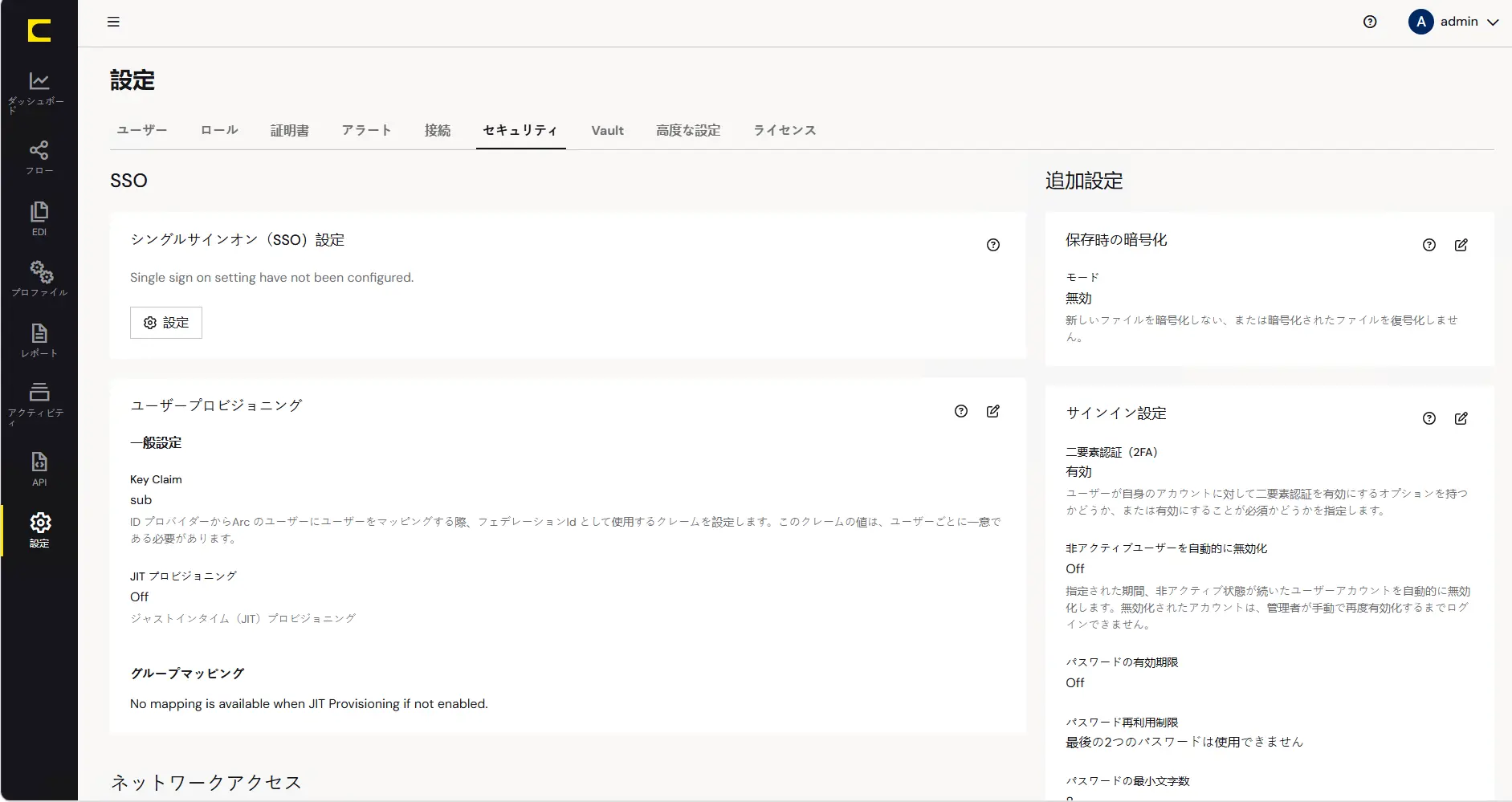The width and height of the screenshot is (1512, 802).
Task: Click the admin username text
Action: coord(1459,22)
